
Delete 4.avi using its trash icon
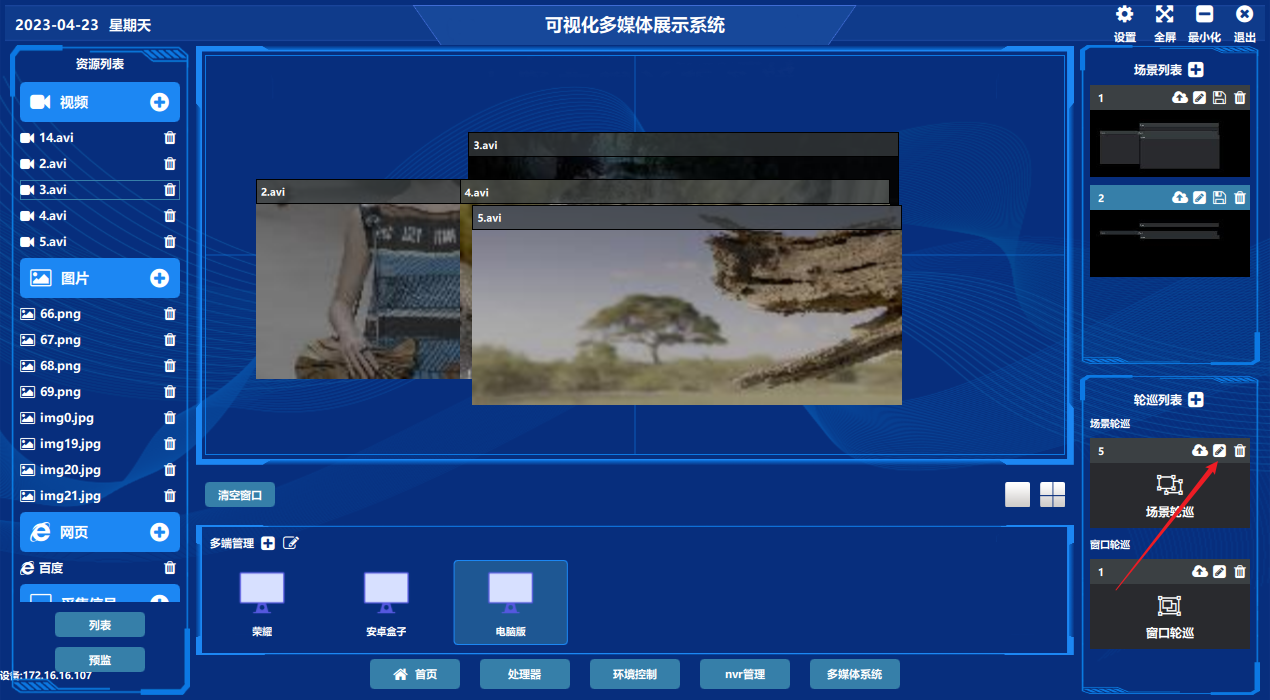[x=170, y=216]
